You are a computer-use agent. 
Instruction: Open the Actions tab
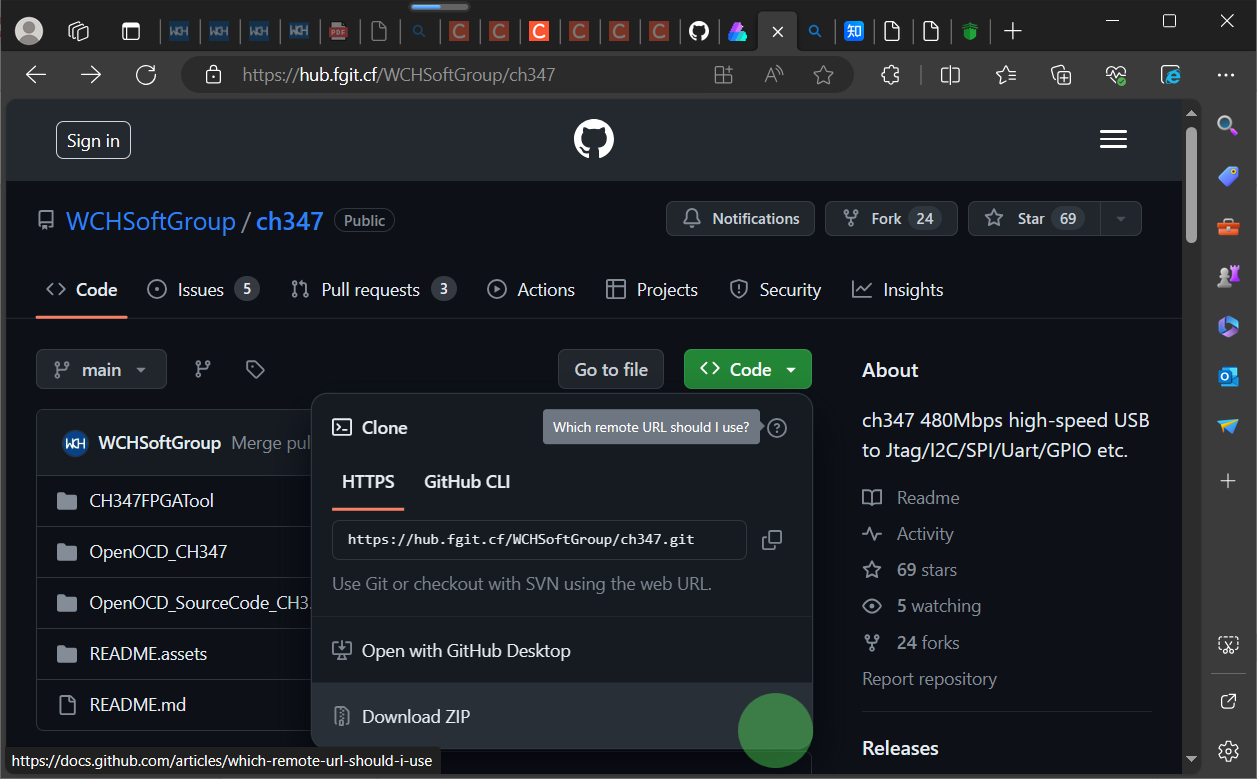(x=531, y=290)
